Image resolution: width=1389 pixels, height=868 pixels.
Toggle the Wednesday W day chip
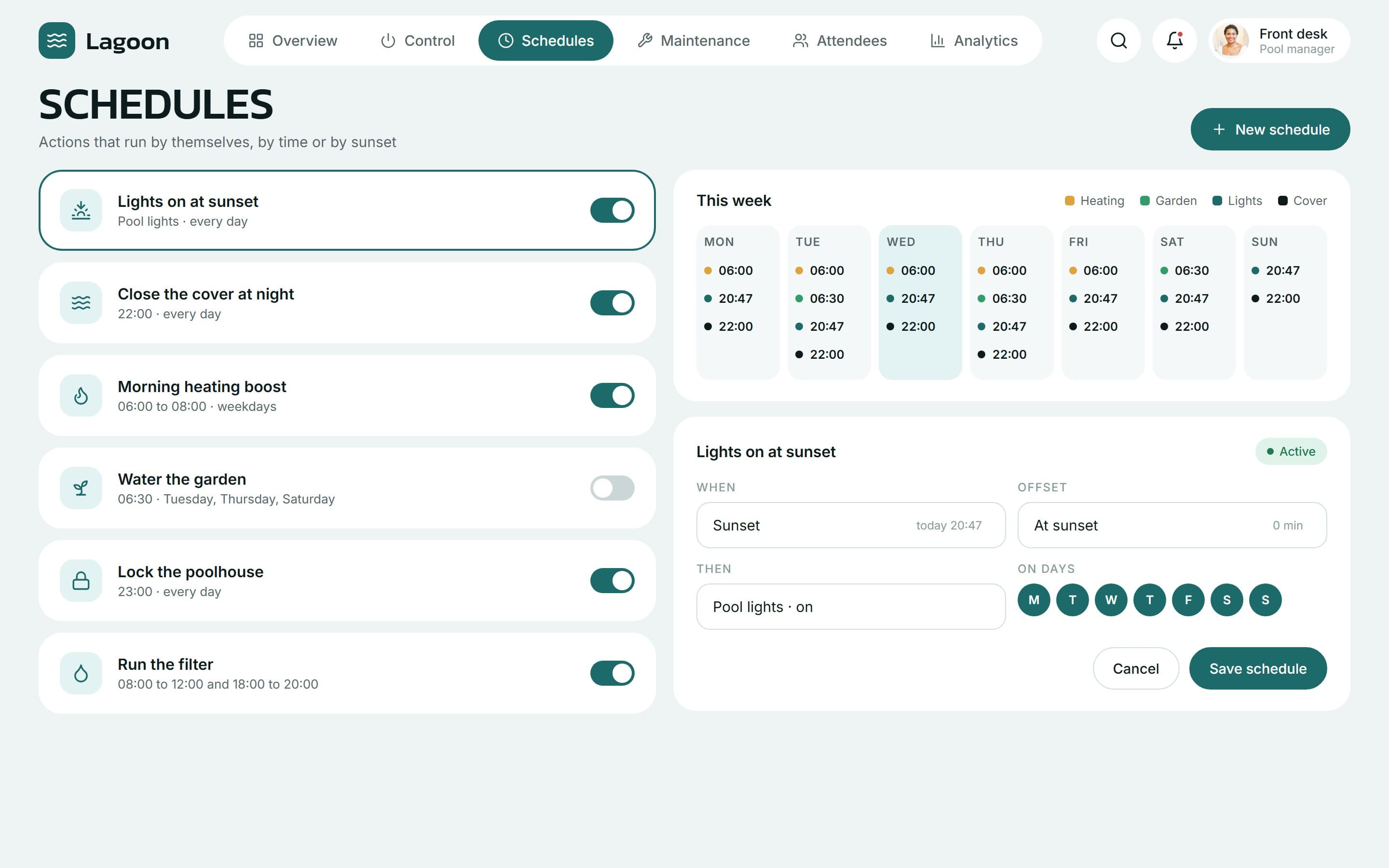tap(1111, 600)
